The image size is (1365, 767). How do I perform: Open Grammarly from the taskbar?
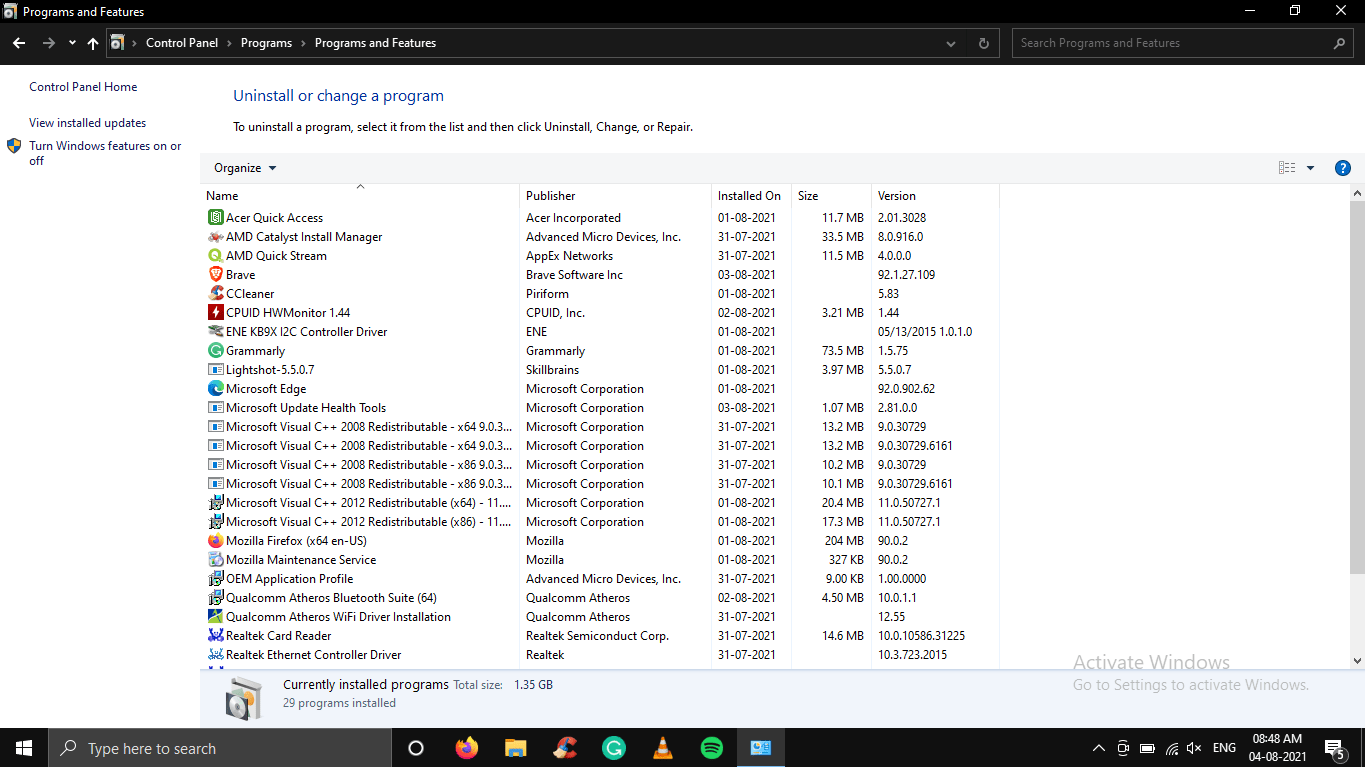tap(613, 747)
